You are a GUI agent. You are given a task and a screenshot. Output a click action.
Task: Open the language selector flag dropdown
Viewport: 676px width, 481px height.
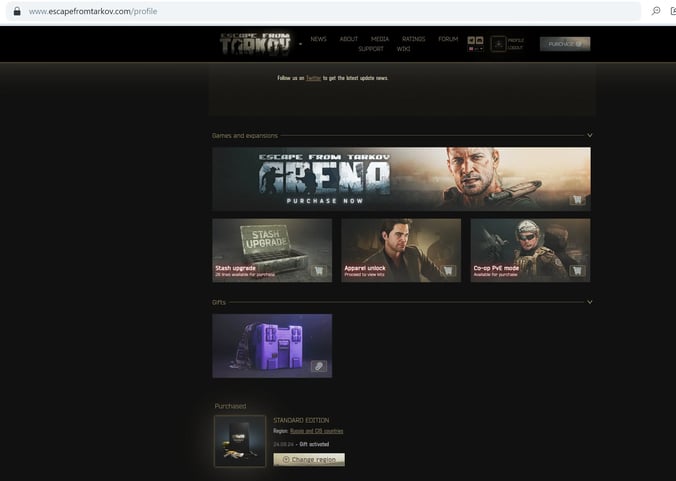click(476, 49)
